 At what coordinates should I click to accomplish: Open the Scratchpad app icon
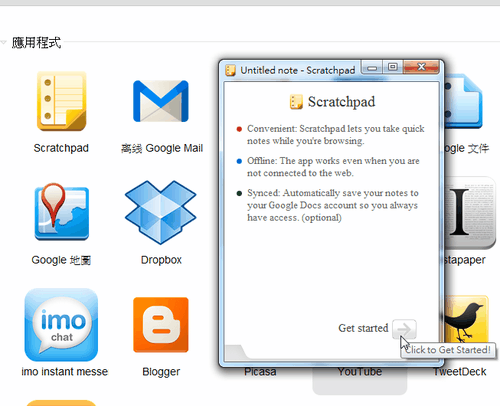61,101
